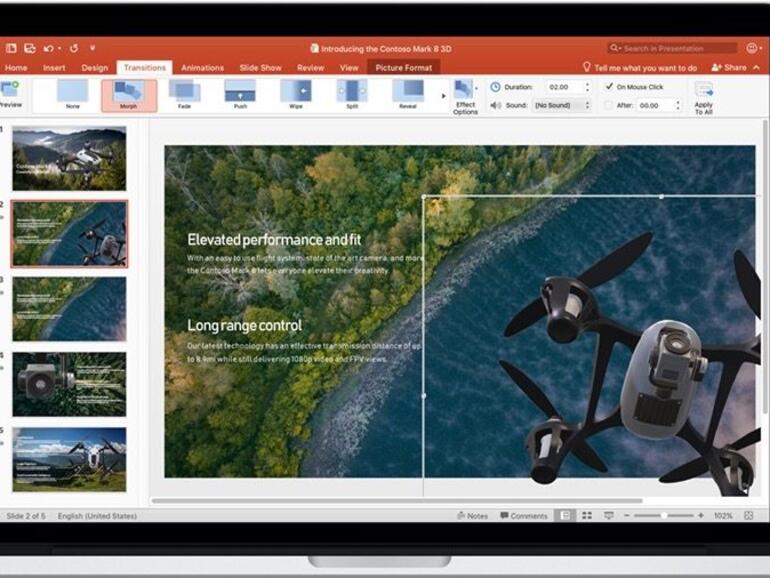This screenshot has width=770, height=578.
Task: Click the After time field 00.00
Action: coord(654,105)
